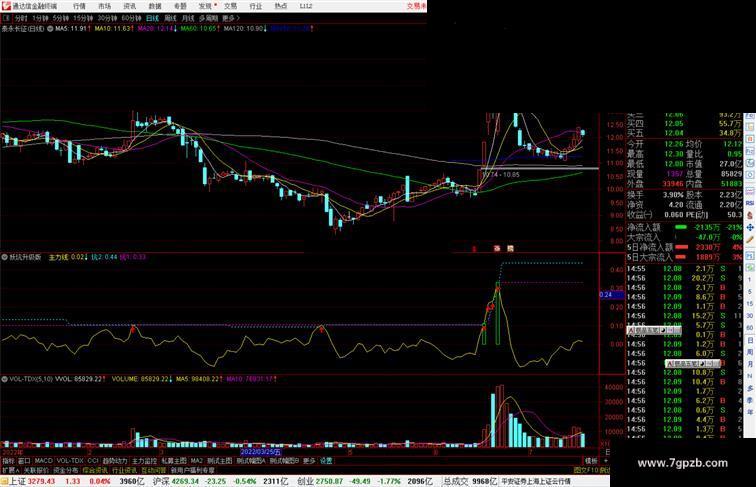Open the 热点 menu
This screenshot has height=487, width=756.
click(281, 6)
